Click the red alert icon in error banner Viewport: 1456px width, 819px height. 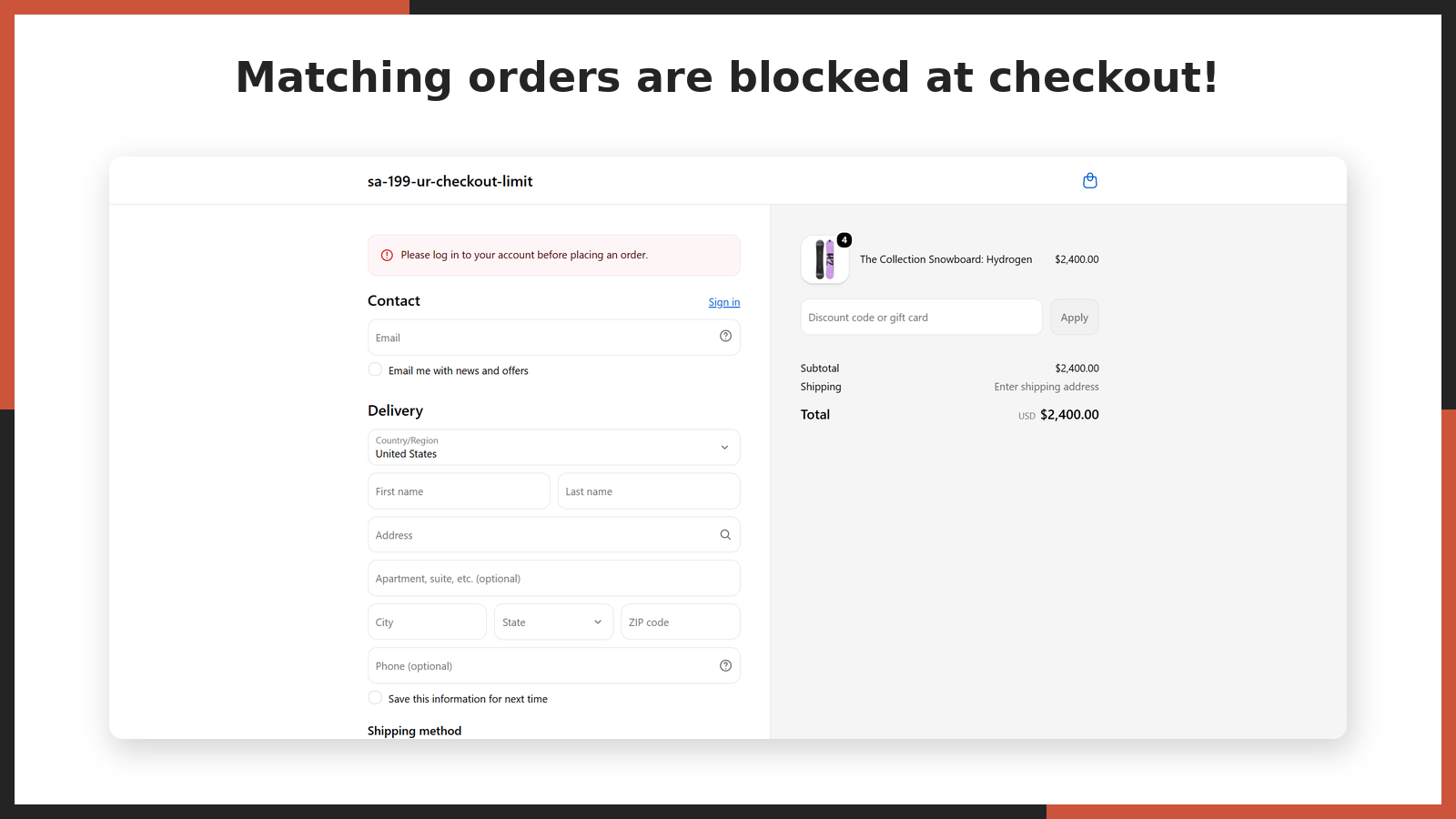(x=387, y=255)
